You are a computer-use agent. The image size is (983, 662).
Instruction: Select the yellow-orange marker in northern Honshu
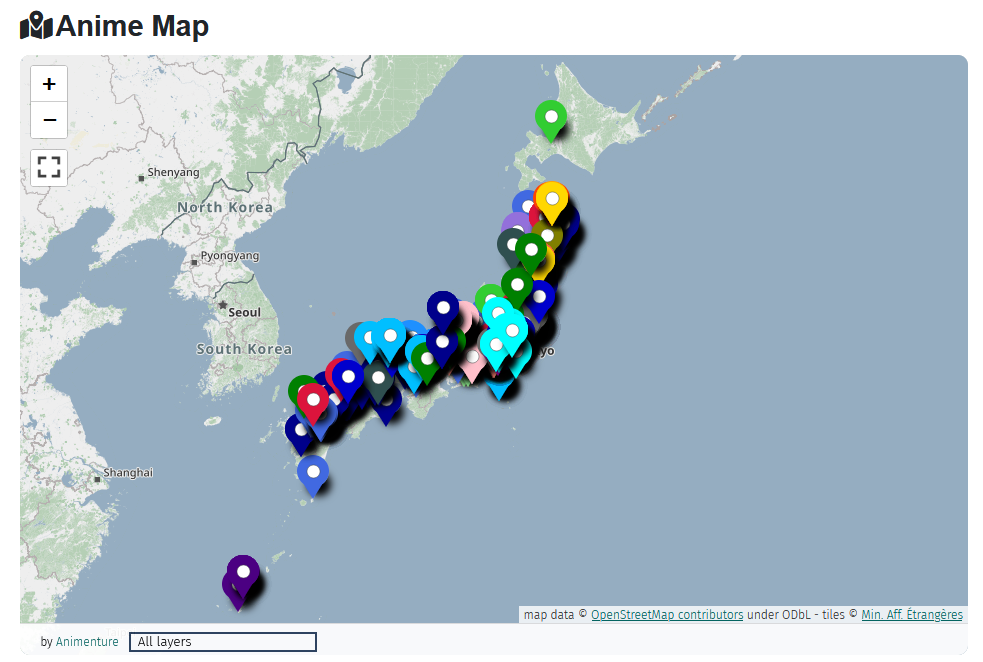[551, 199]
